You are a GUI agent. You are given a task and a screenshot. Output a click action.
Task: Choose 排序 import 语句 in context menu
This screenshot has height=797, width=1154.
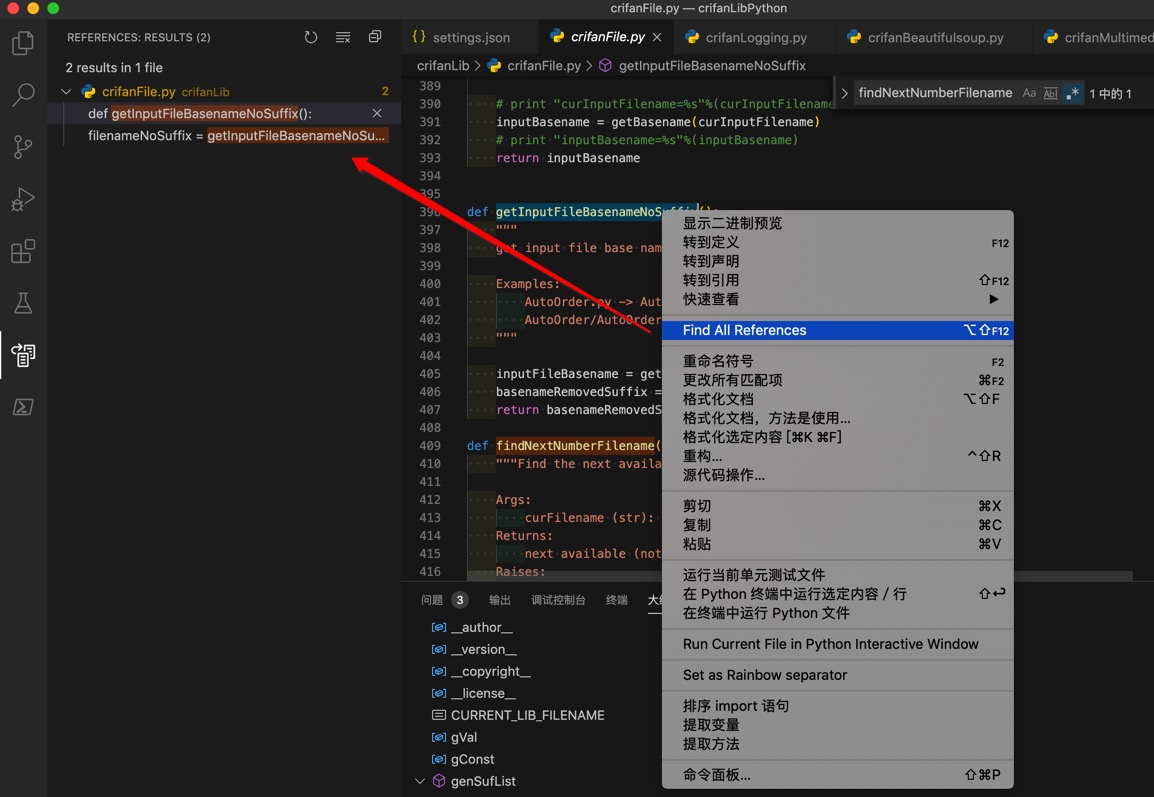838,706
